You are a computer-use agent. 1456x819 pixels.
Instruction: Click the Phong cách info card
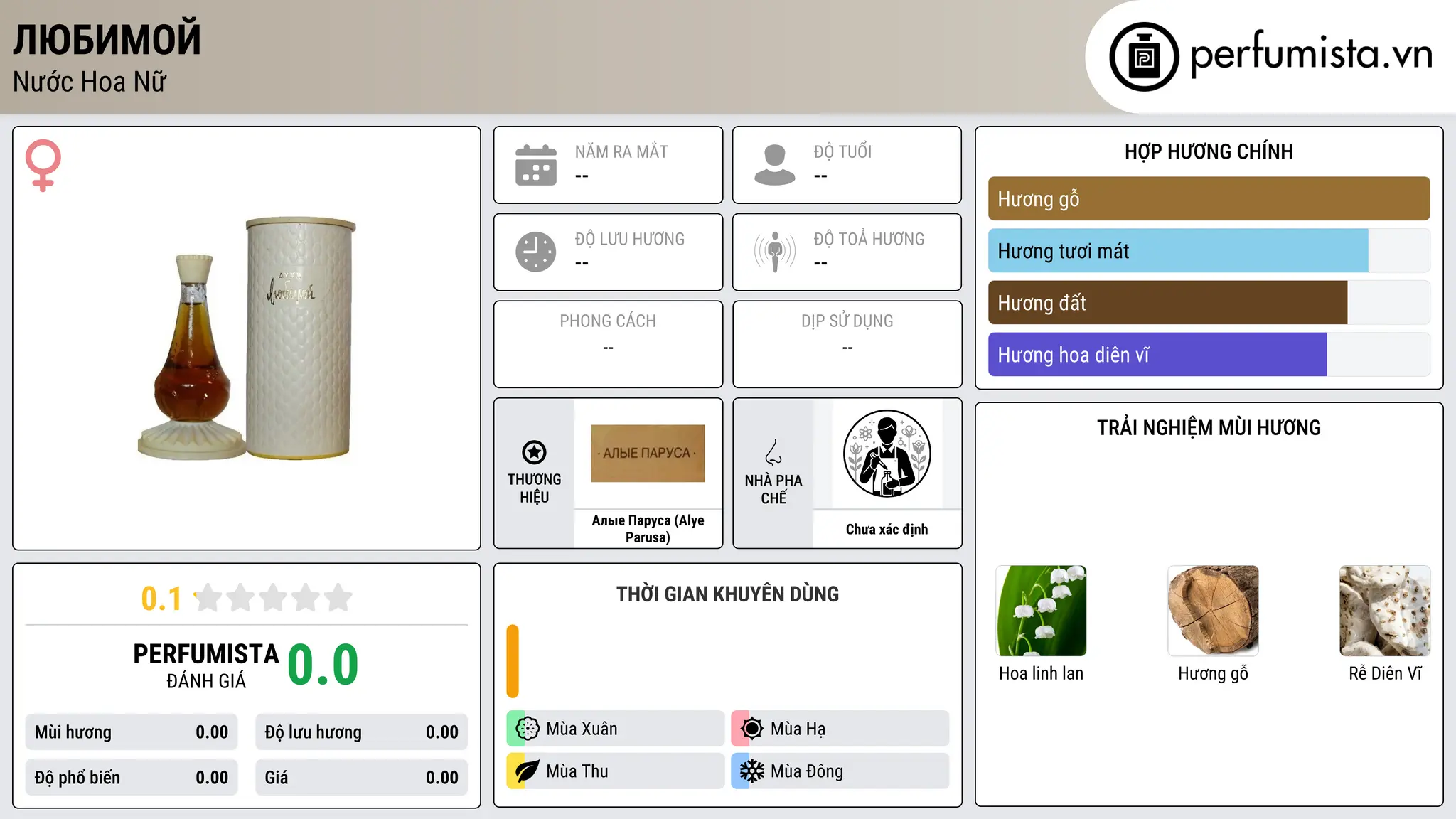pyautogui.click(x=608, y=344)
